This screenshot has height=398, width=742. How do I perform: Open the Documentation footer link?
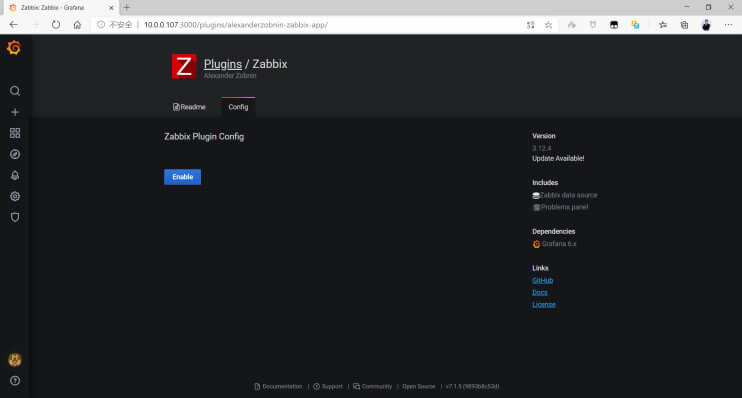click(x=278, y=387)
